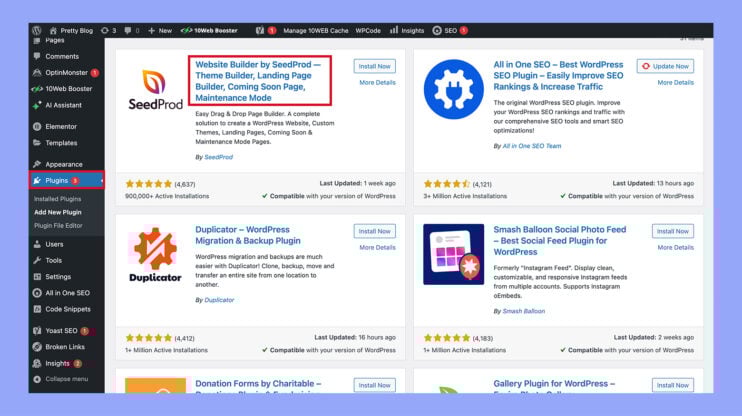Open the Appearance menu in sidebar
742x416 pixels.
pos(64,164)
